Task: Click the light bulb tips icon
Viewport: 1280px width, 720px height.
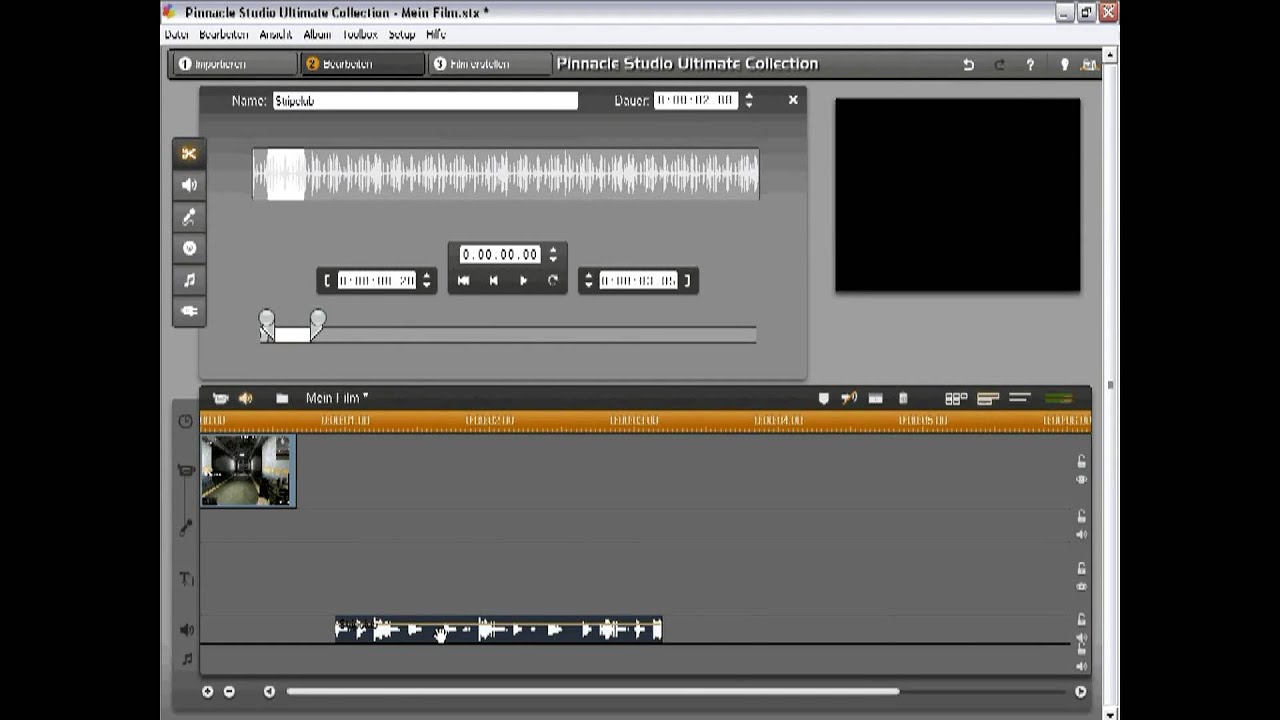Action: 1064,64
